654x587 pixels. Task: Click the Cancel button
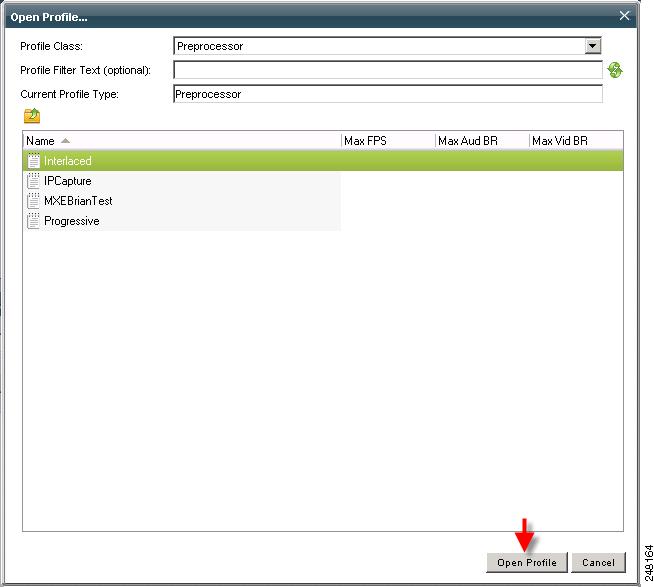click(x=599, y=562)
